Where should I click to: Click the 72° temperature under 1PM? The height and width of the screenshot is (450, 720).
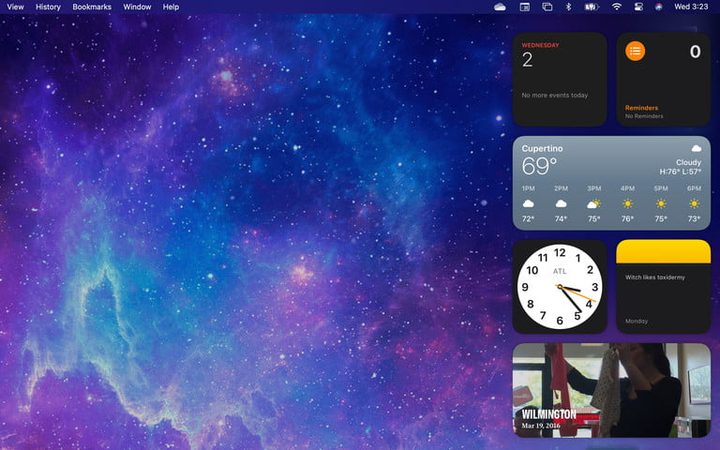click(528, 219)
